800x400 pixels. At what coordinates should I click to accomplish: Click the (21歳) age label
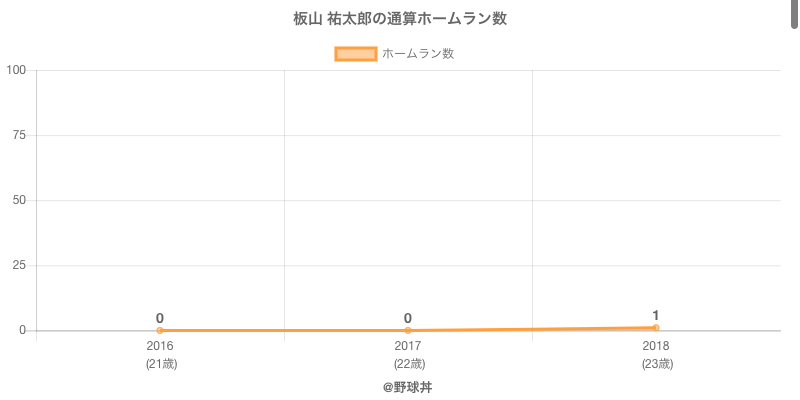[x=160, y=364]
